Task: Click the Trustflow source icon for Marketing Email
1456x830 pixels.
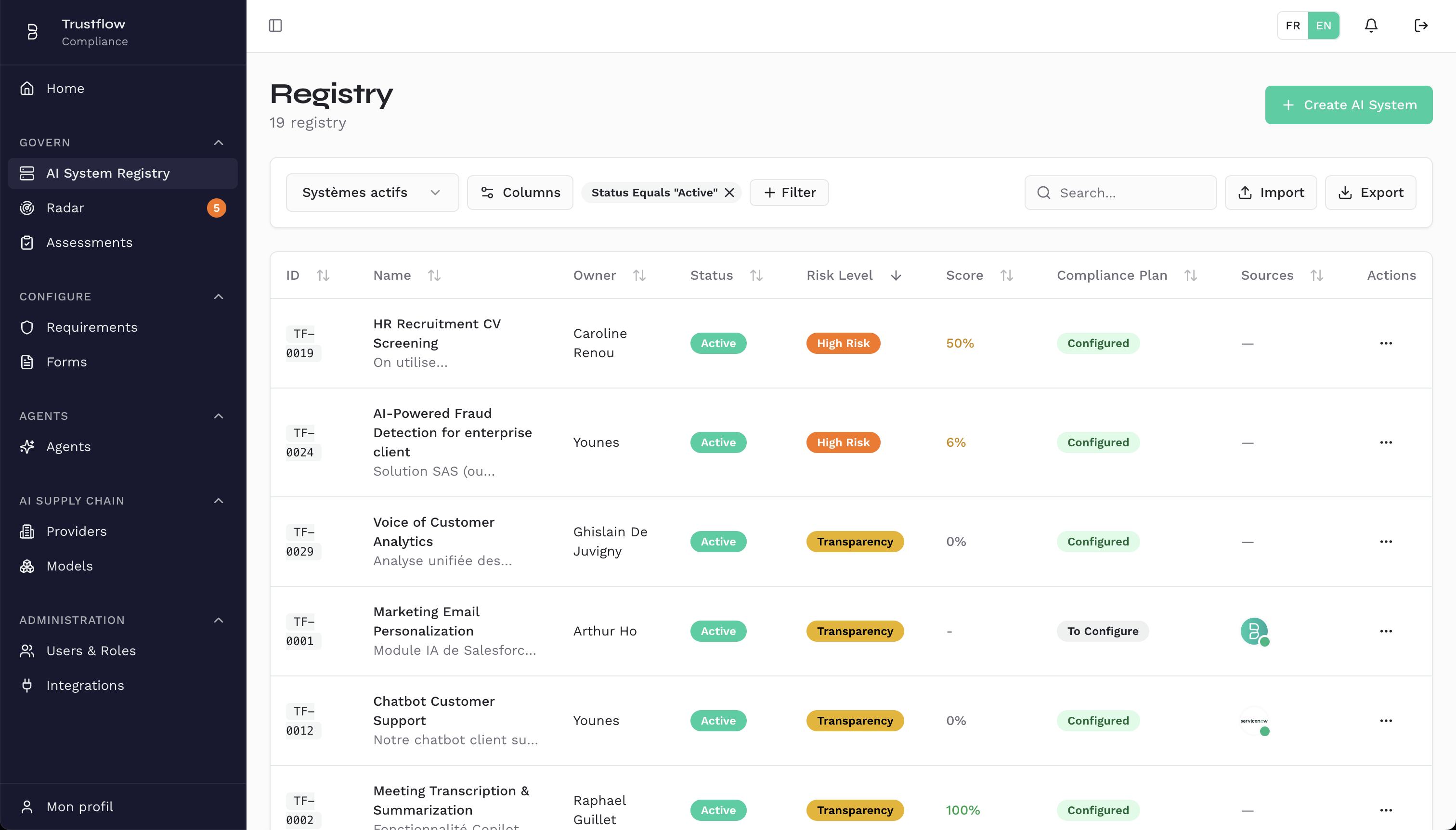Action: click(1254, 631)
